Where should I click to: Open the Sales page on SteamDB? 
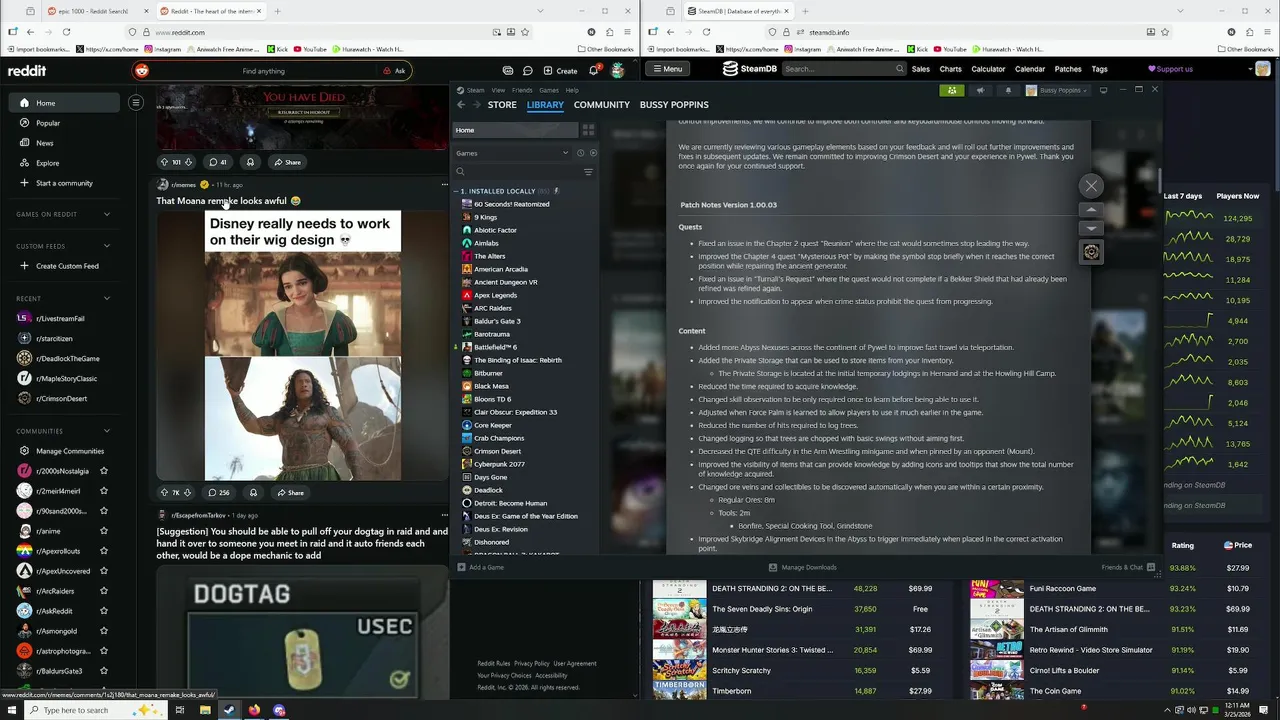(x=920, y=69)
